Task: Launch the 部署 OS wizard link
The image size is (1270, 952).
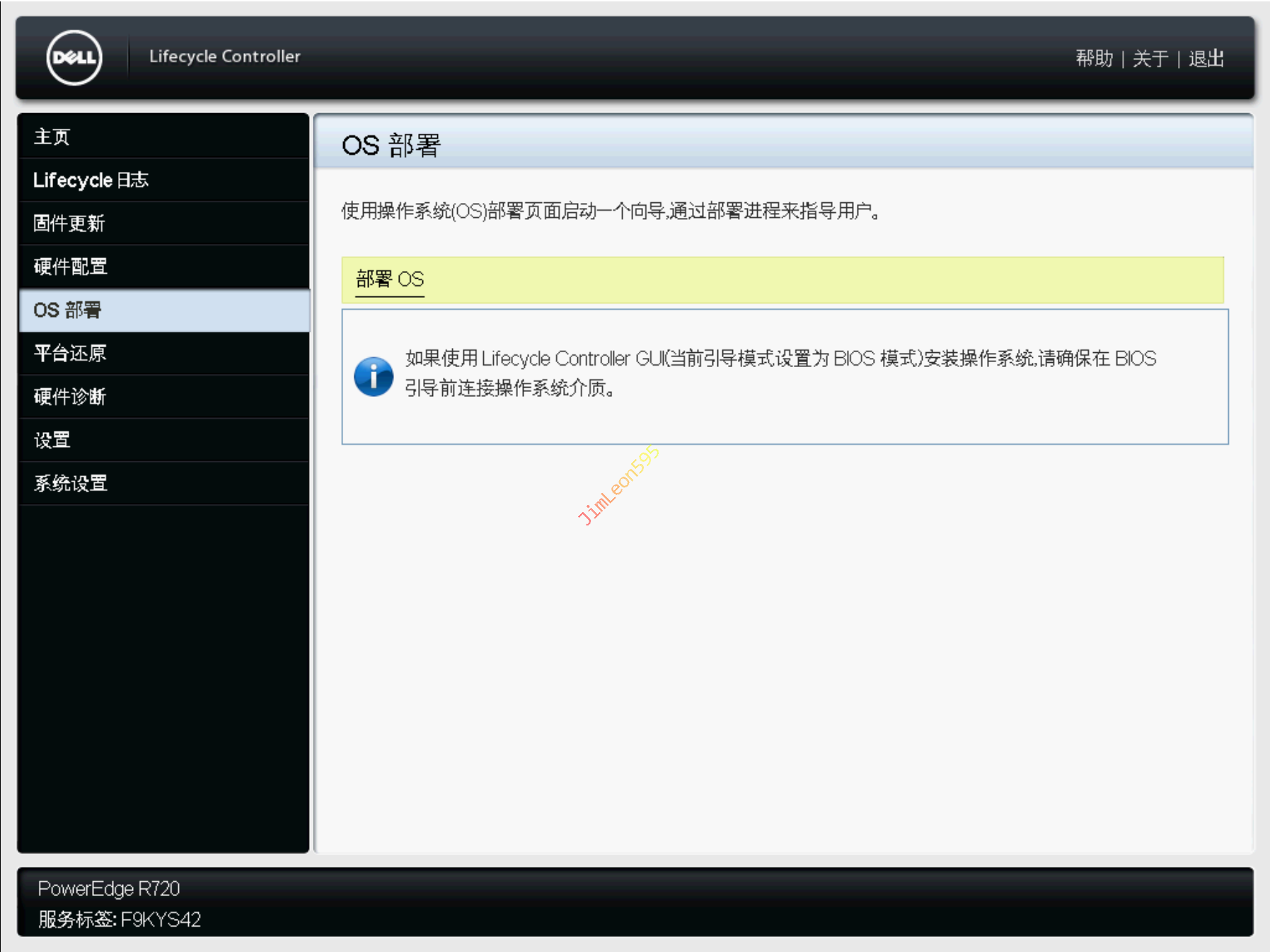Action: pos(390,279)
